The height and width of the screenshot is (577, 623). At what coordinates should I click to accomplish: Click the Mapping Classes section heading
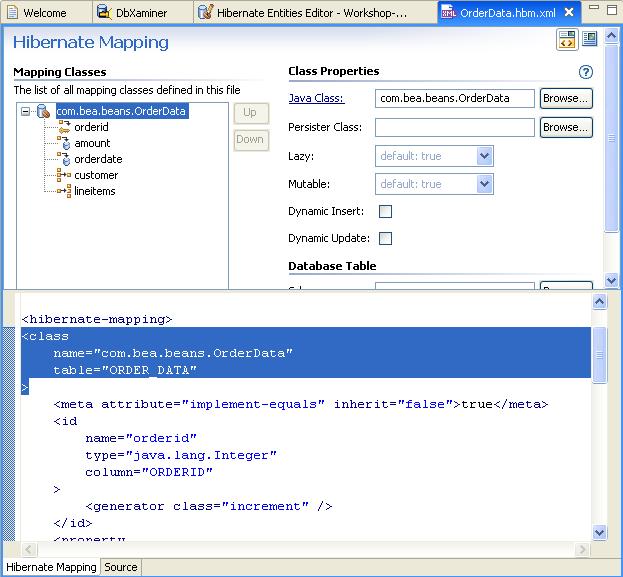coord(60,72)
